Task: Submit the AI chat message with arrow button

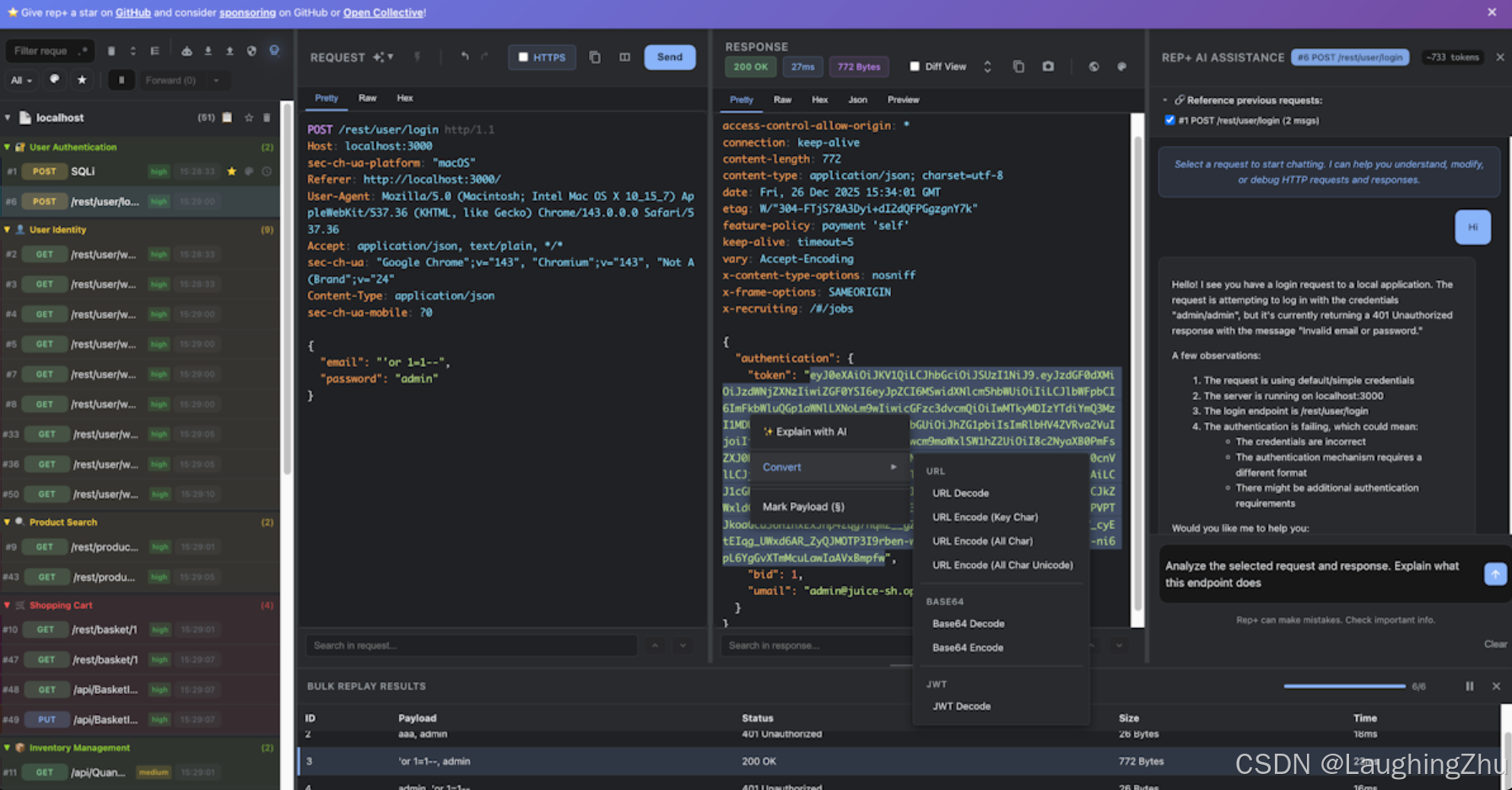Action: tap(1495, 574)
